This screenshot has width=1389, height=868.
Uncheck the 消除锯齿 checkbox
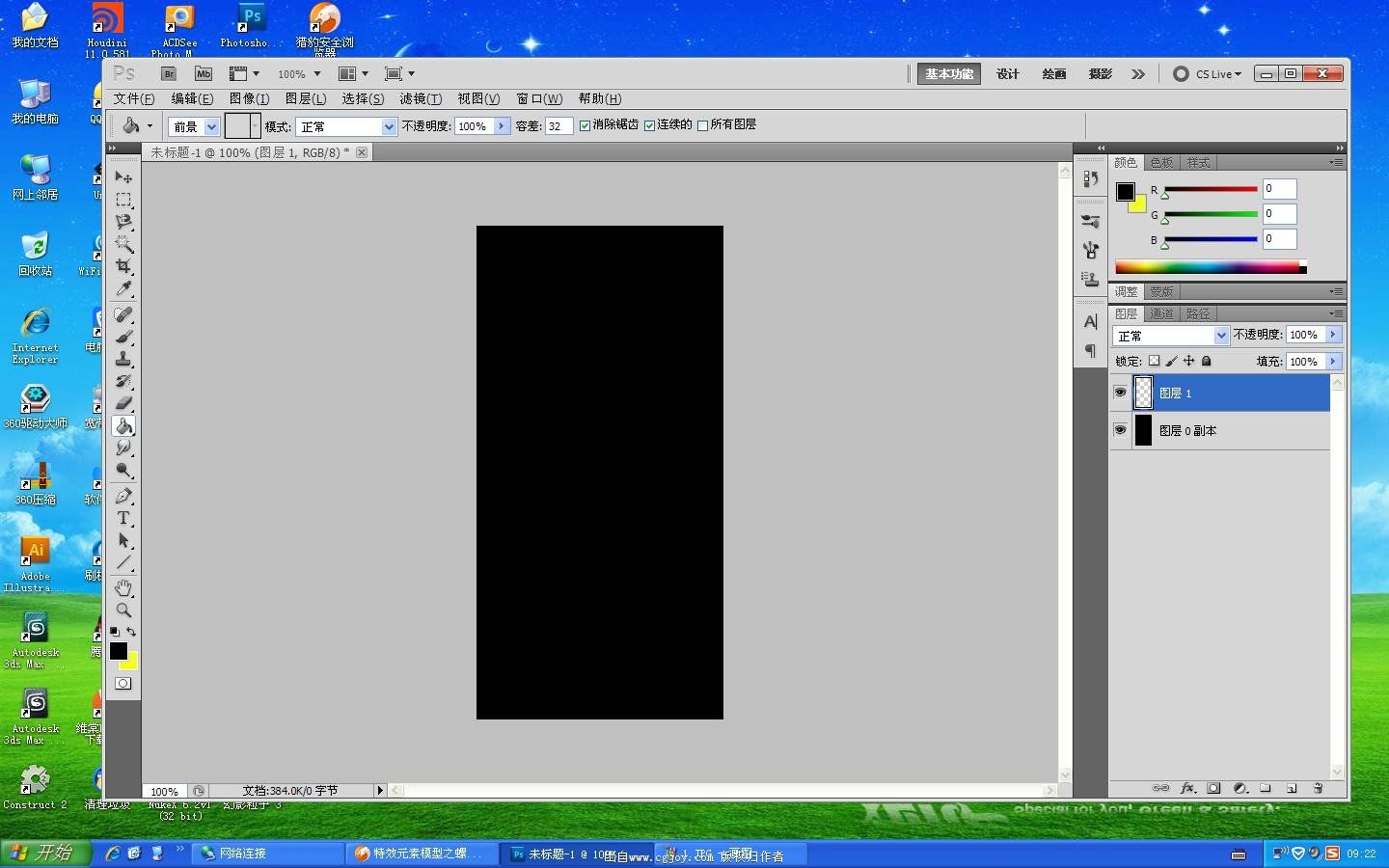[x=585, y=125]
